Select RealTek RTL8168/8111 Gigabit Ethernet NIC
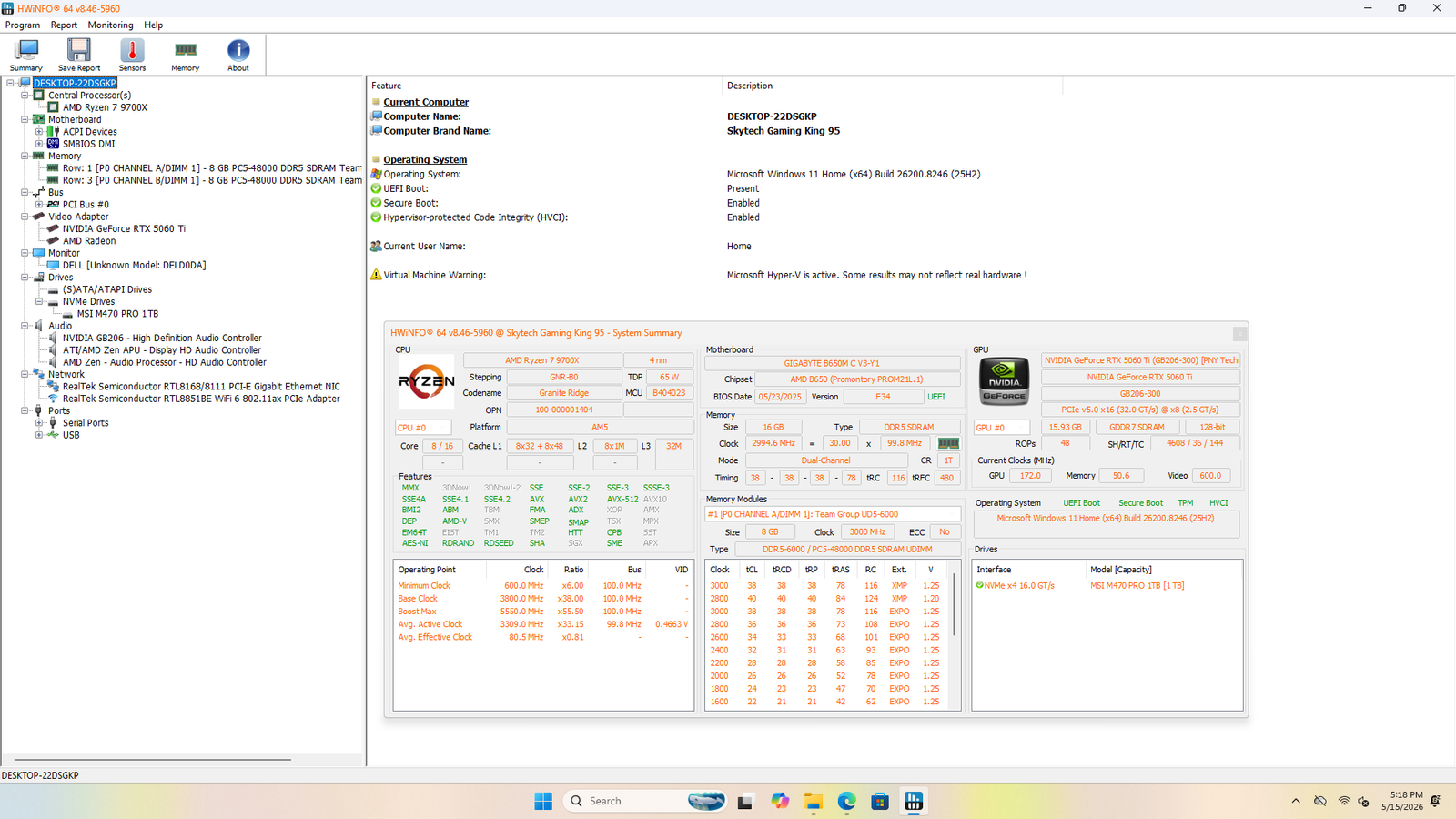This screenshot has width=1456, height=819. 201,387
